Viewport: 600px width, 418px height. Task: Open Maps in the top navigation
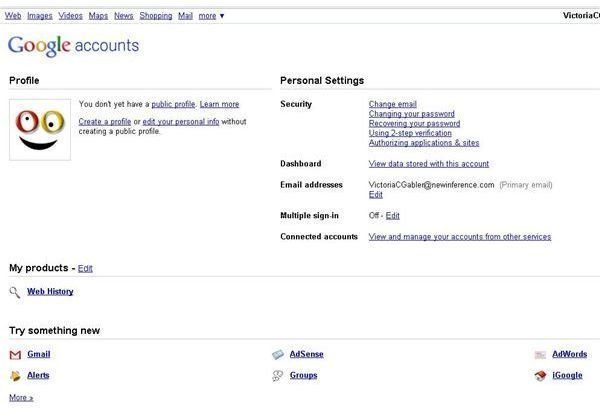point(98,16)
